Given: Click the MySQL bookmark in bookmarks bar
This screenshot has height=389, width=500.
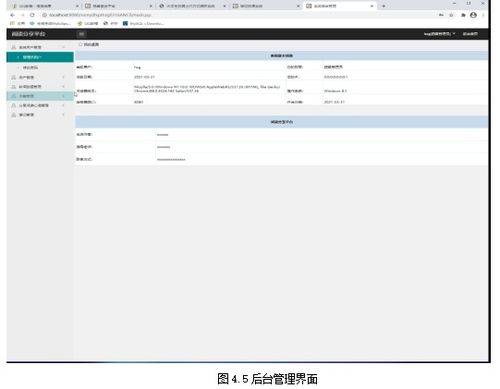Looking at the screenshot, I should pos(143,24).
